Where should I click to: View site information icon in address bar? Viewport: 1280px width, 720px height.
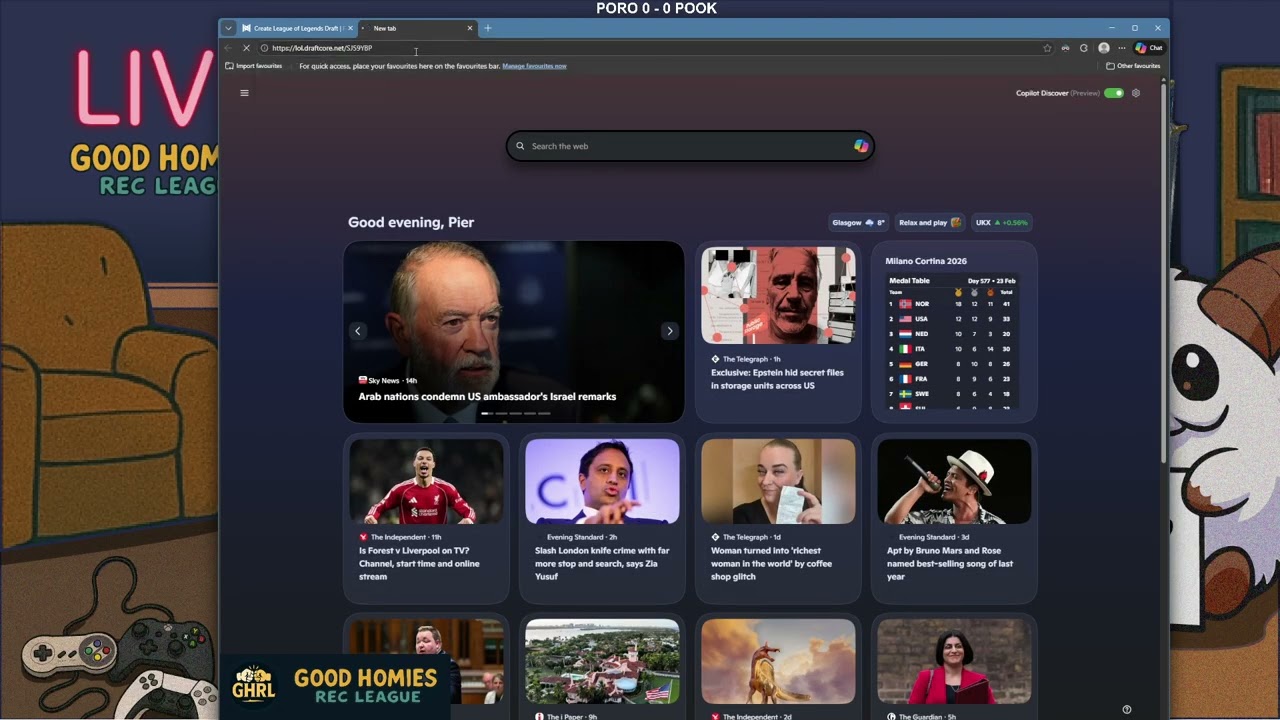click(264, 48)
